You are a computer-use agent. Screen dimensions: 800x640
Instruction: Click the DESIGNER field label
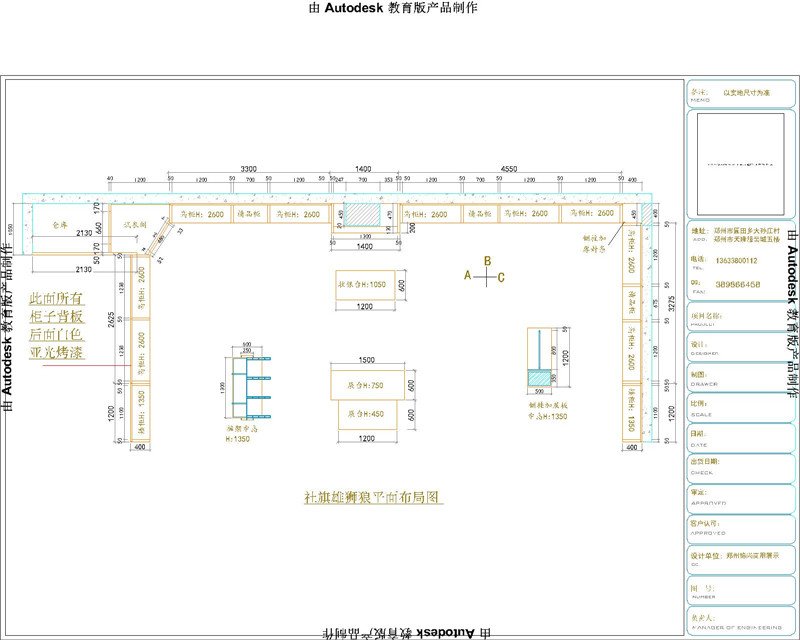tap(705, 354)
